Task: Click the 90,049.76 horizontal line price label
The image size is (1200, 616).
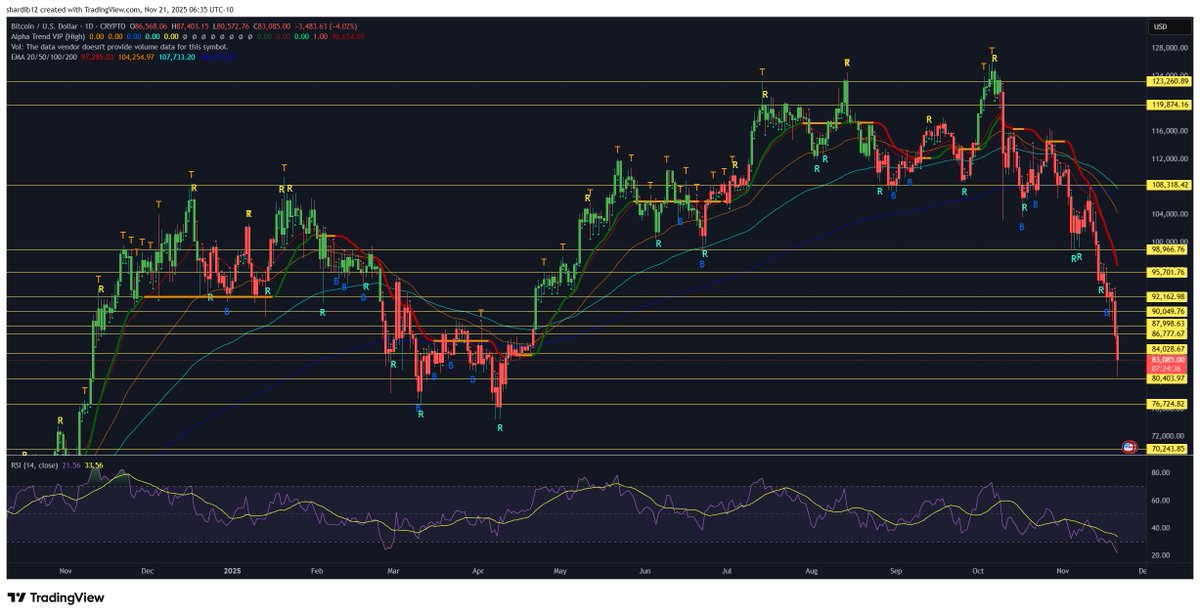Action: (x=1168, y=311)
